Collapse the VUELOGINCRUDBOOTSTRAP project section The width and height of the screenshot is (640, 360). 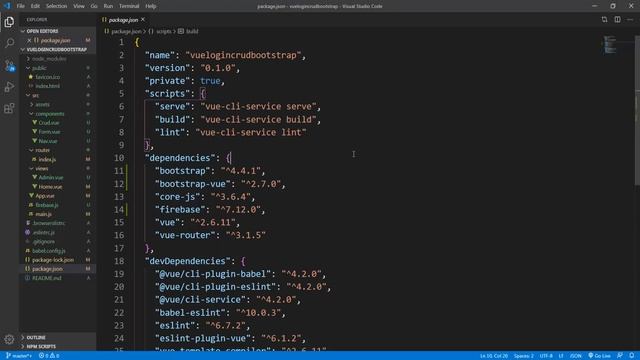[x=57, y=49]
